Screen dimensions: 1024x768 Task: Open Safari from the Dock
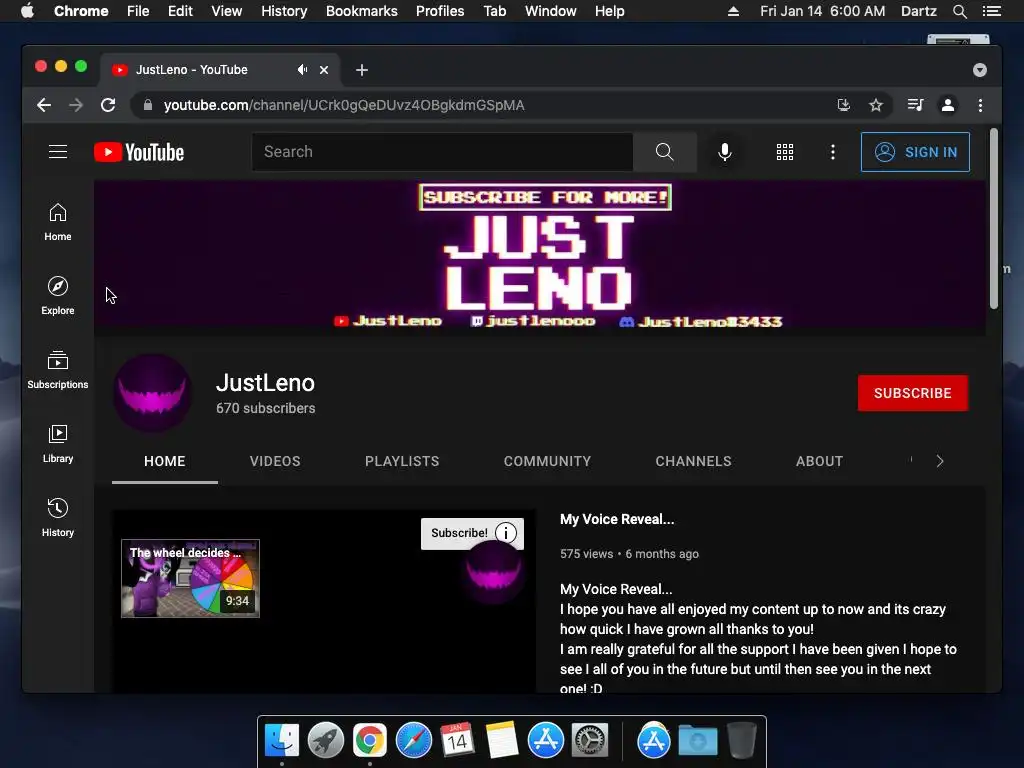(413, 741)
